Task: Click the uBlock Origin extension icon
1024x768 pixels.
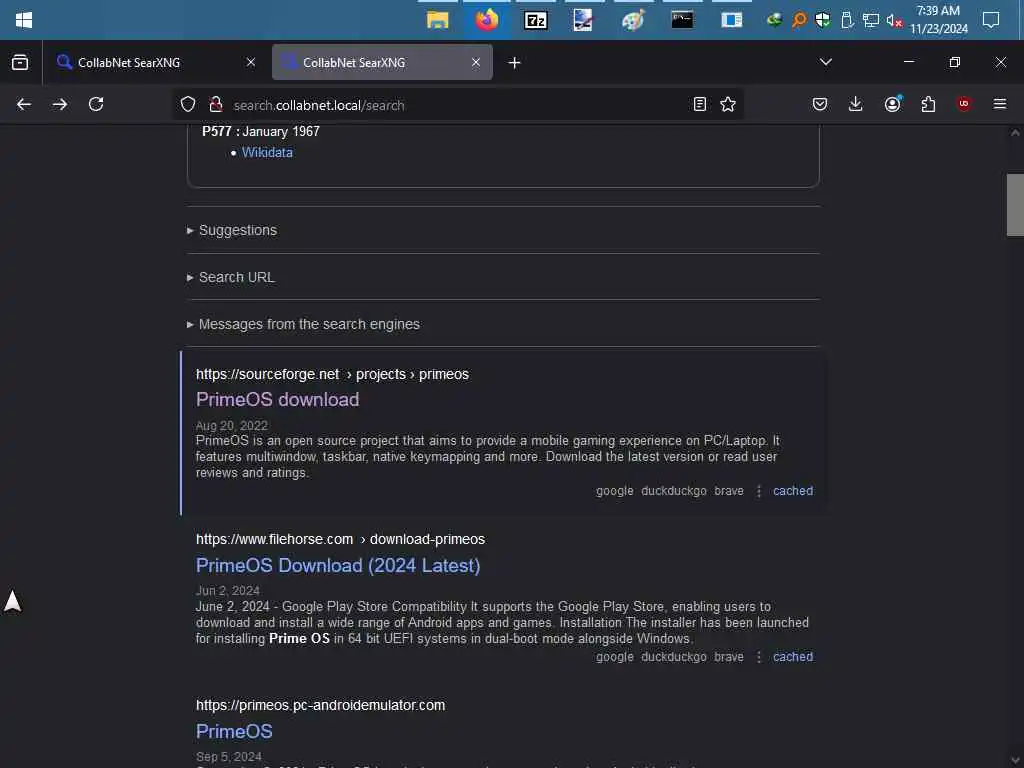Action: coord(964,104)
